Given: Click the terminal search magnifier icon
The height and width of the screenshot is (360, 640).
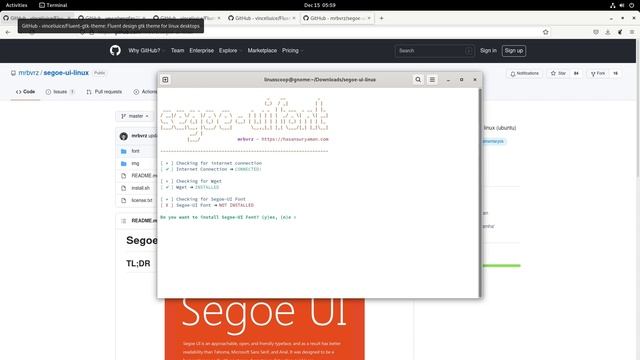Looking at the screenshot, I should pos(418,80).
